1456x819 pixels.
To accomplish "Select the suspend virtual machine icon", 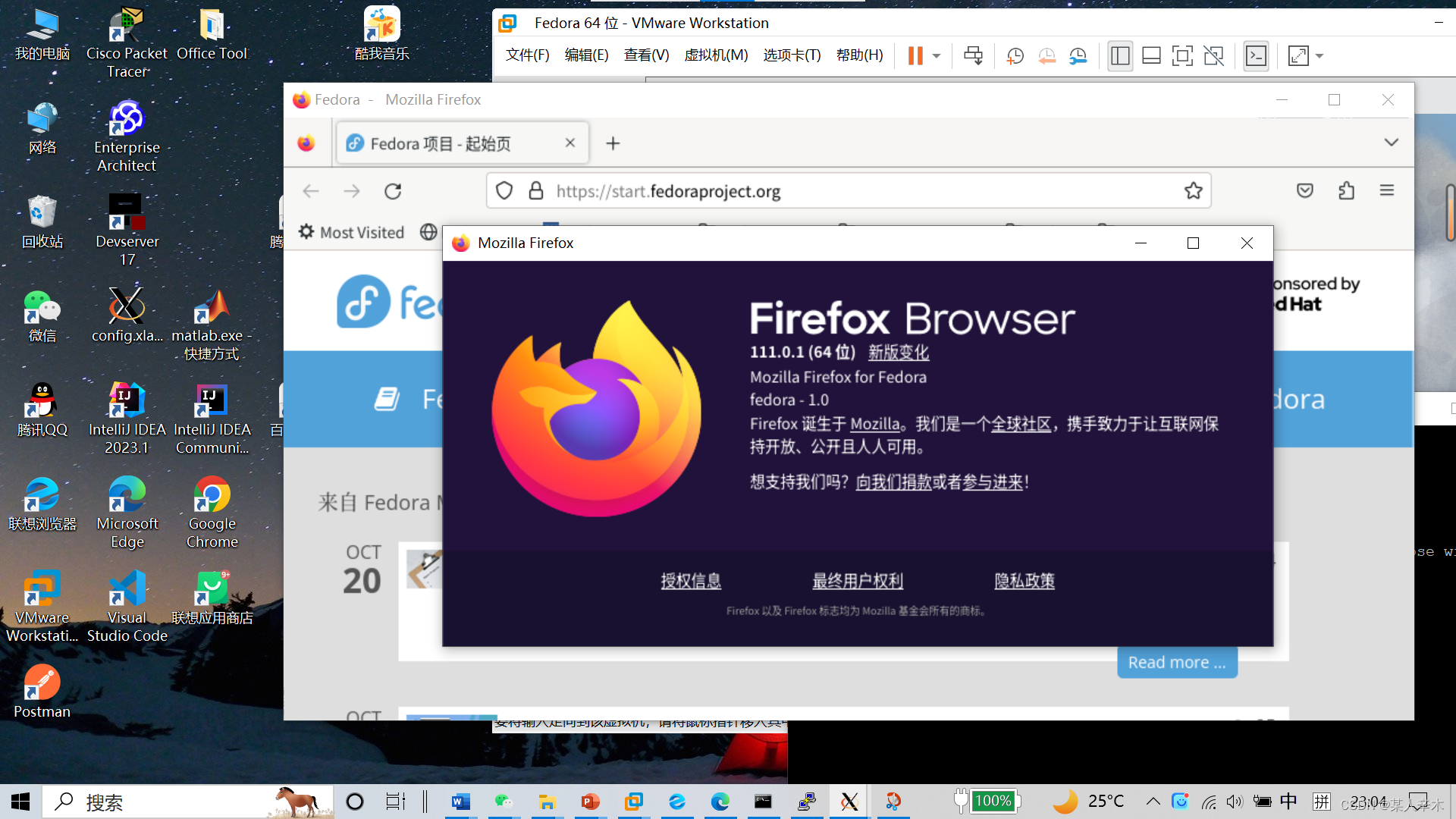I will pos(916,55).
